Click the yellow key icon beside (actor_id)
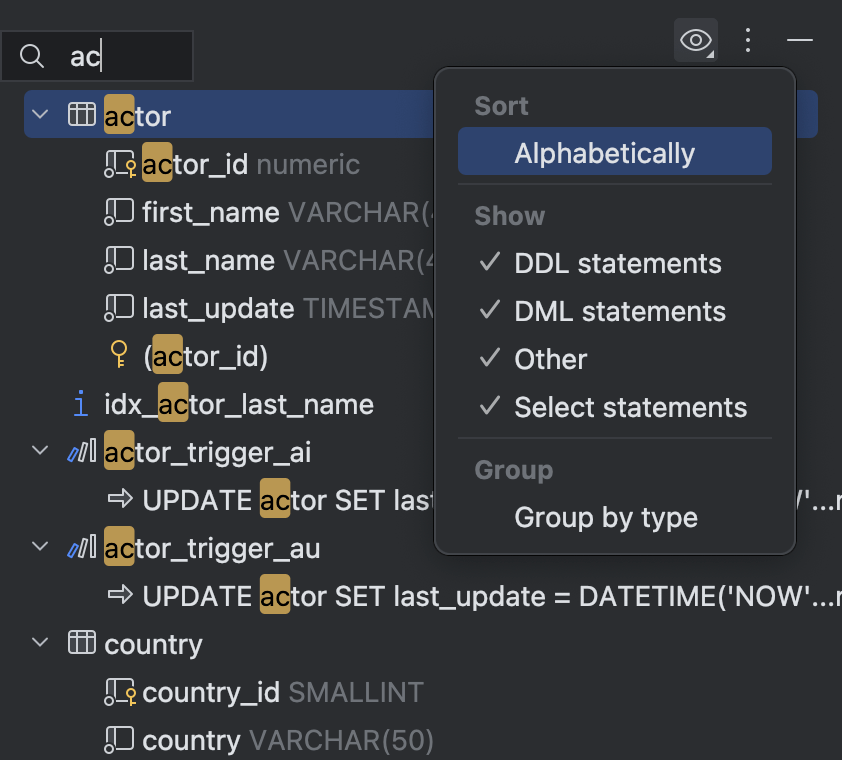842x760 pixels. click(x=119, y=355)
